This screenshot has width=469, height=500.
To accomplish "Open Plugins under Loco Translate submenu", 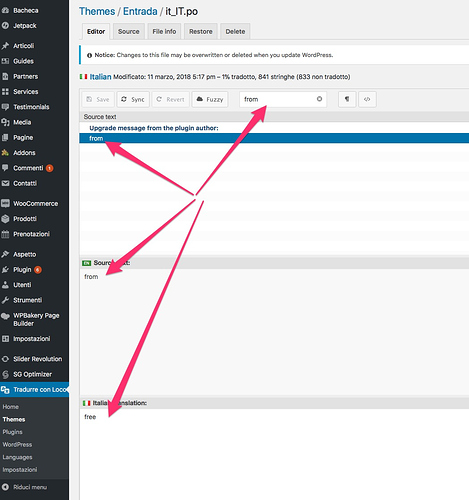I will point(12,432).
